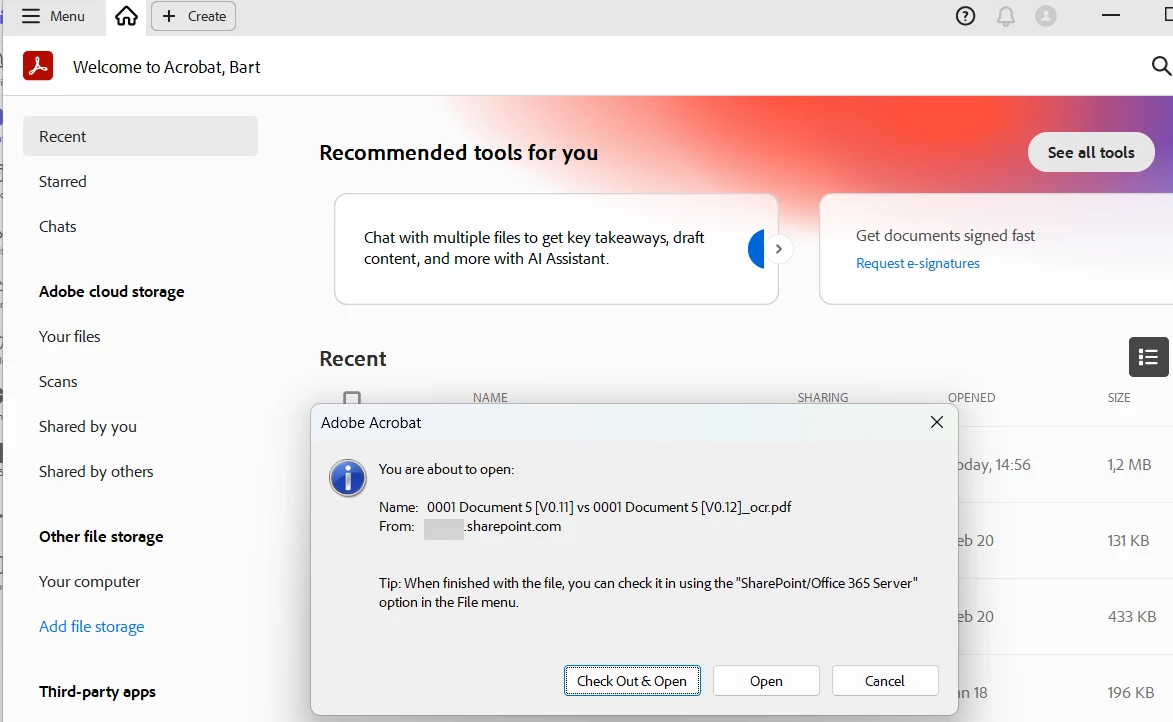Minimize the Acrobat window
The width and height of the screenshot is (1173, 722).
[1111, 16]
